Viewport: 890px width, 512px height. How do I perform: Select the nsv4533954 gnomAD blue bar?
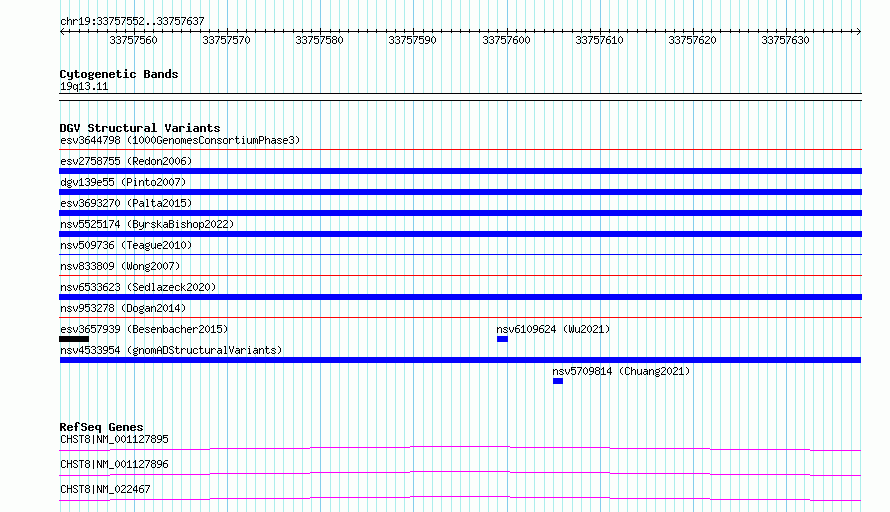(460, 360)
